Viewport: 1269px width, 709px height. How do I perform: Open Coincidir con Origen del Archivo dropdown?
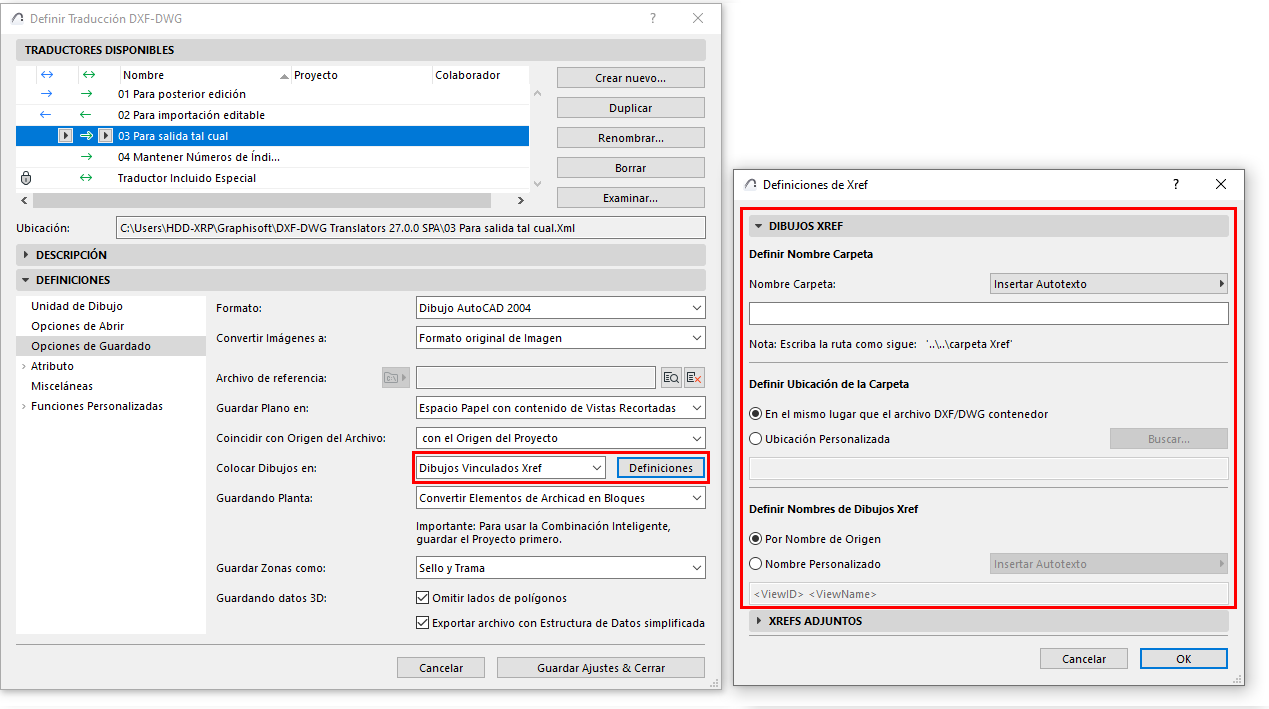pos(560,438)
